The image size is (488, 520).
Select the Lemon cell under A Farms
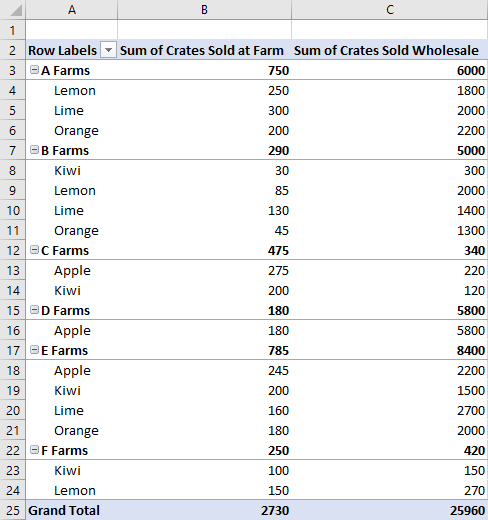coord(72,90)
